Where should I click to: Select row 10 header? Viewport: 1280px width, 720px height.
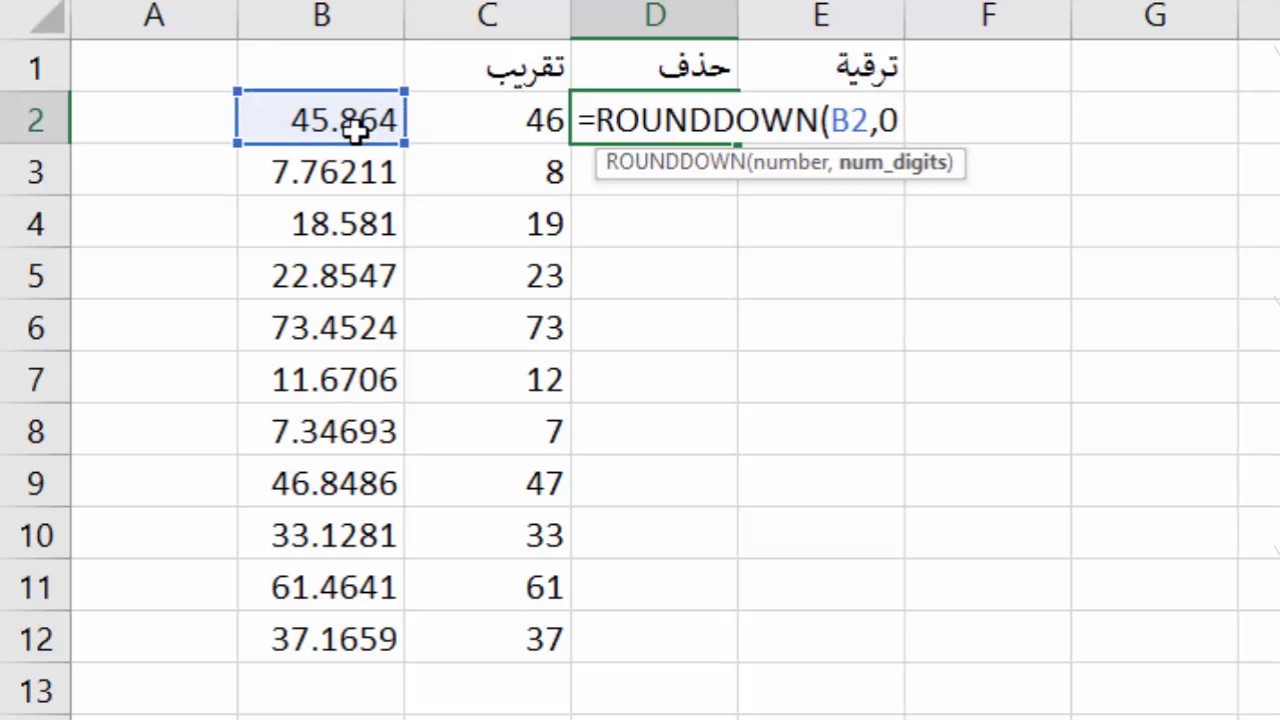[35, 535]
